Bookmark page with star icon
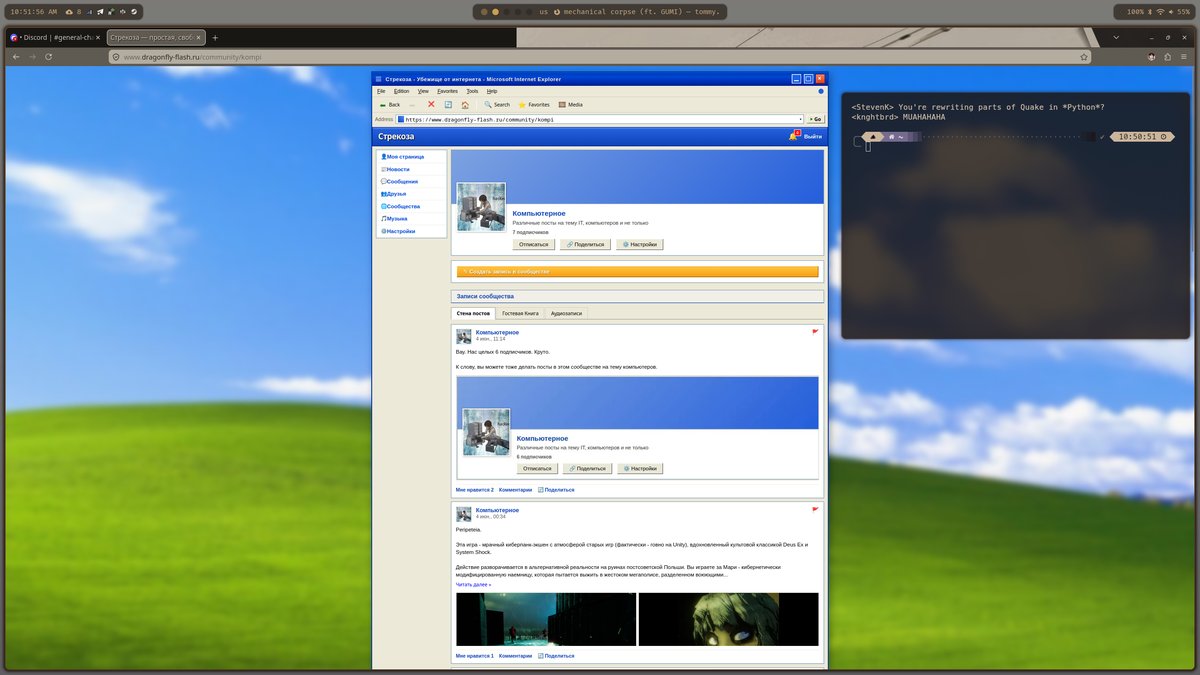This screenshot has height=675, width=1200. pyautogui.click(x=1084, y=57)
